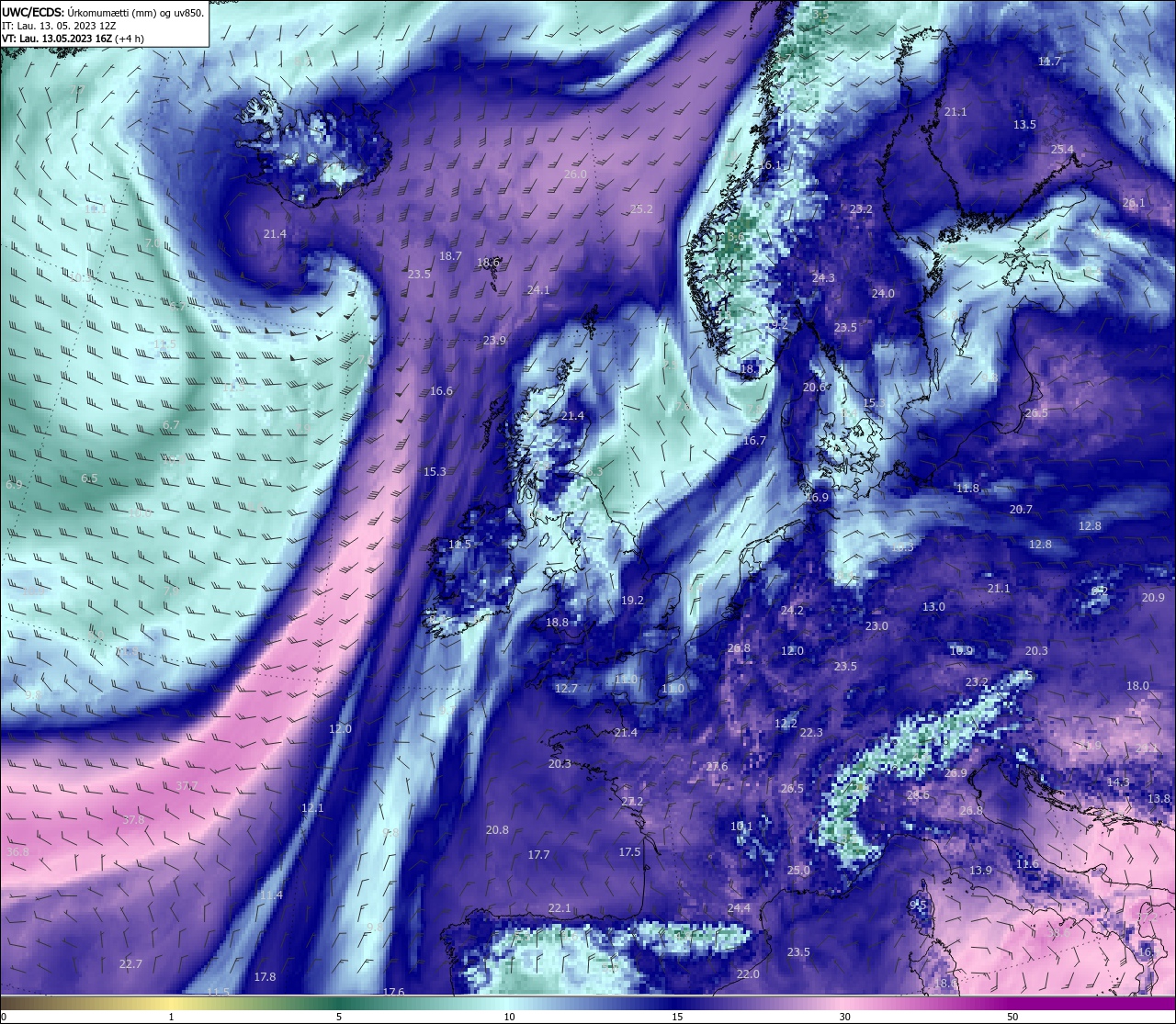Viewport: 1176px width, 1024px height.
Task: Click the '20.9' value at the right edge
Action: click(1153, 598)
